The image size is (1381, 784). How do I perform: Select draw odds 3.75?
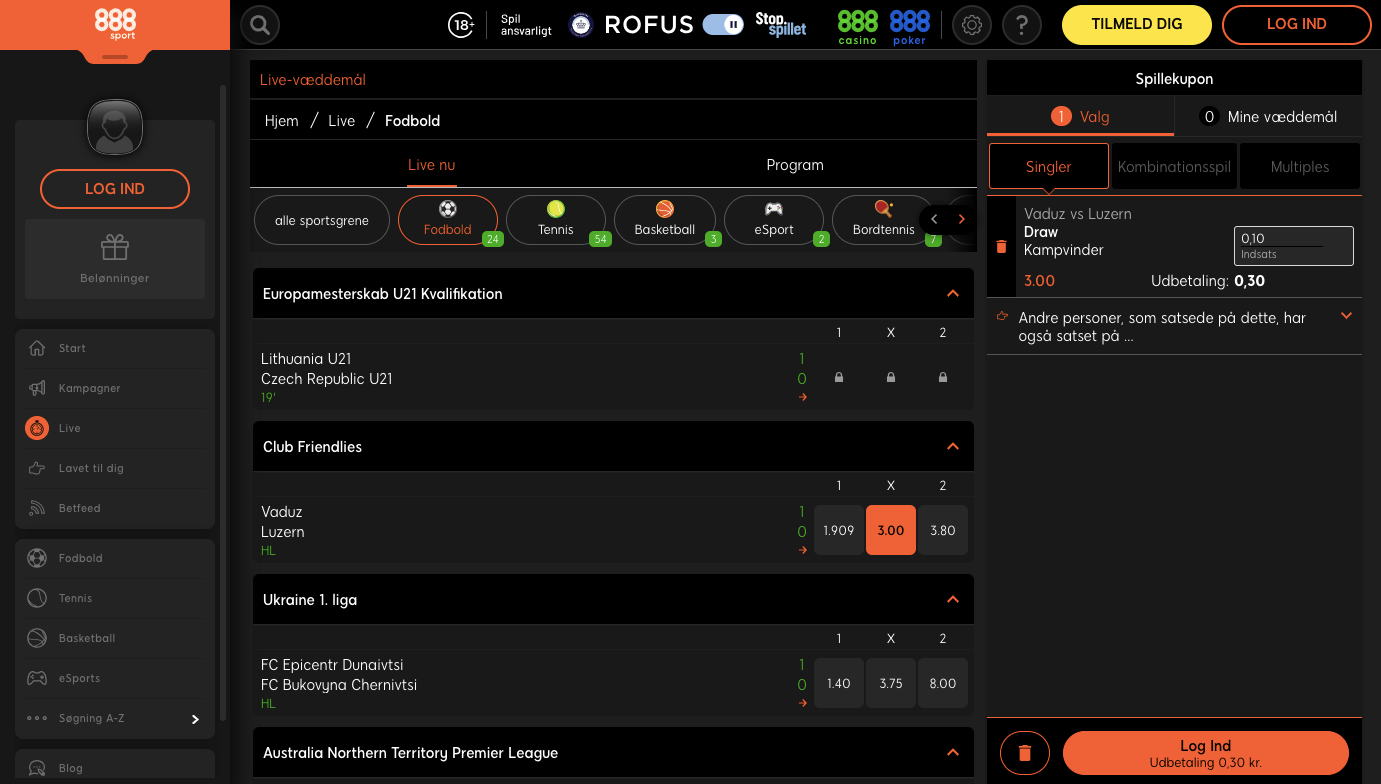click(891, 684)
